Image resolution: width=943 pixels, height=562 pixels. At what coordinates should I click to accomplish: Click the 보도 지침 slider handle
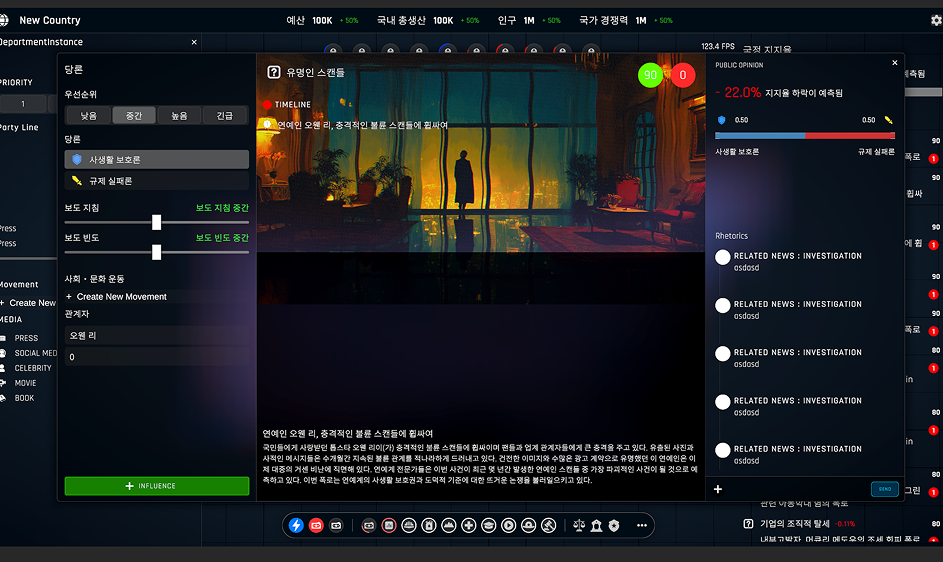pyautogui.click(x=156, y=222)
